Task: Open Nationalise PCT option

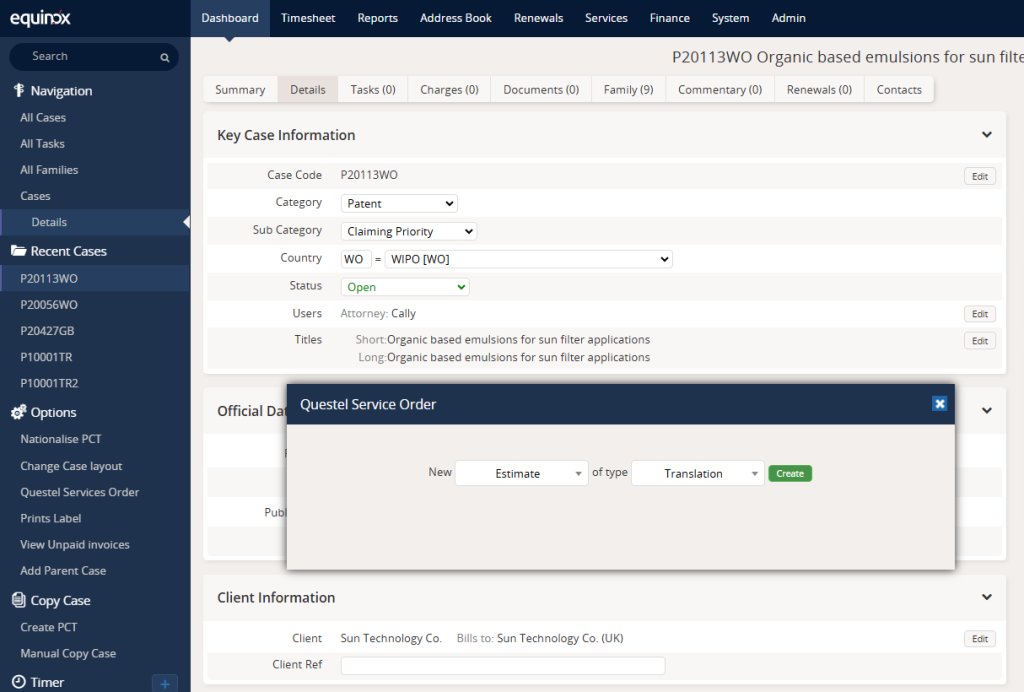Action: click(x=61, y=439)
